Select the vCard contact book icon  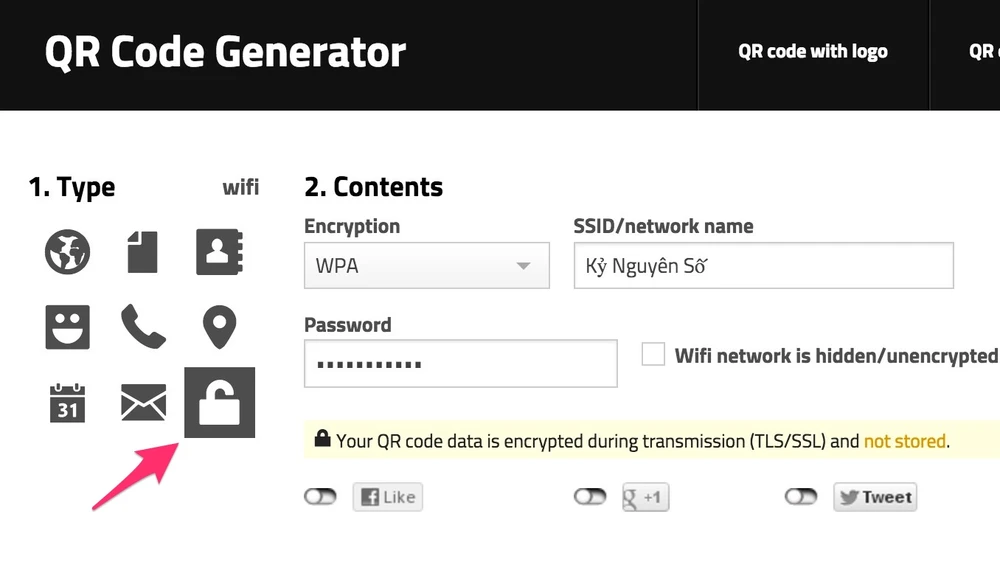[x=219, y=251]
